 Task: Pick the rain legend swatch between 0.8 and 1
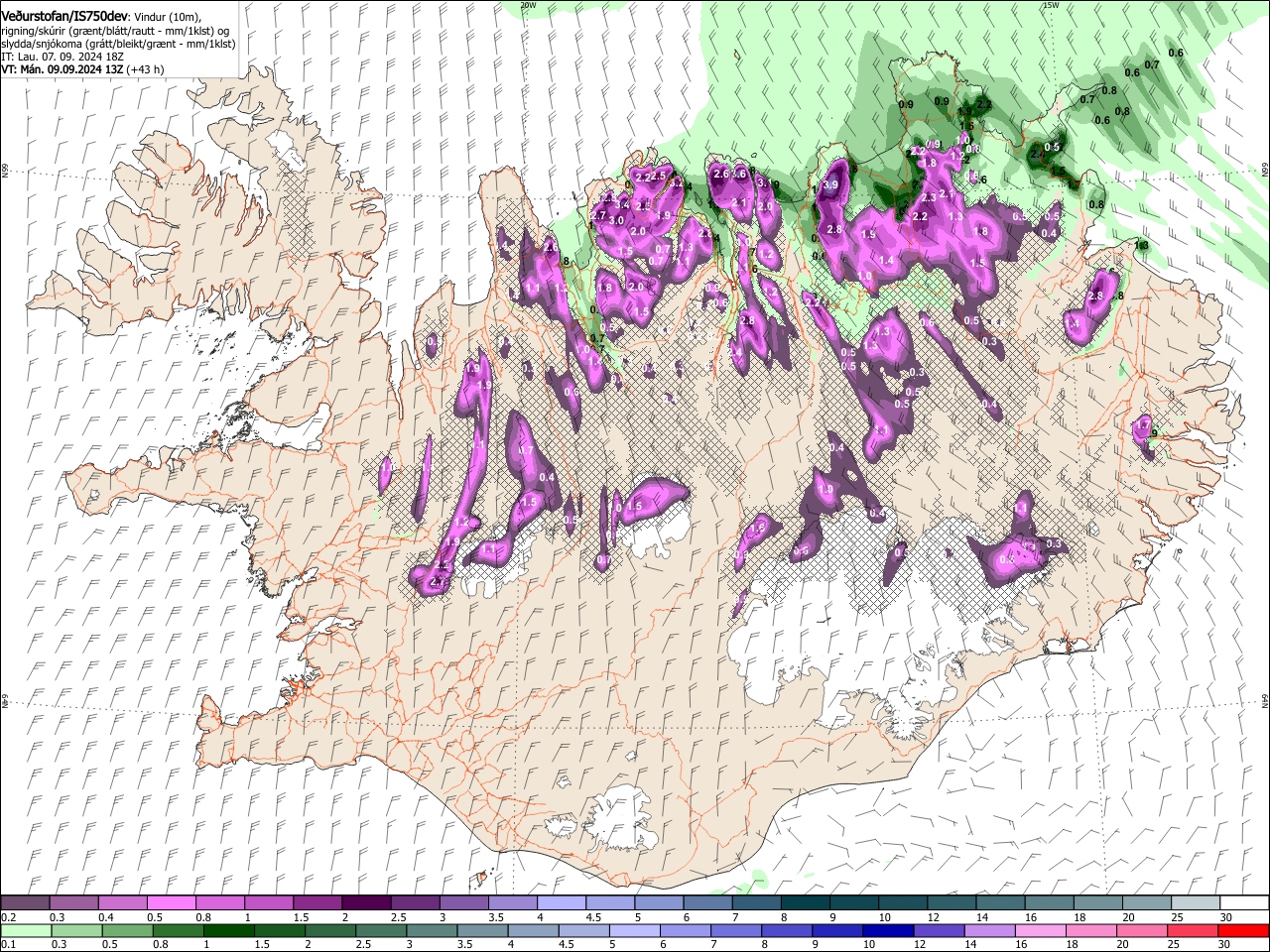[178, 930]
